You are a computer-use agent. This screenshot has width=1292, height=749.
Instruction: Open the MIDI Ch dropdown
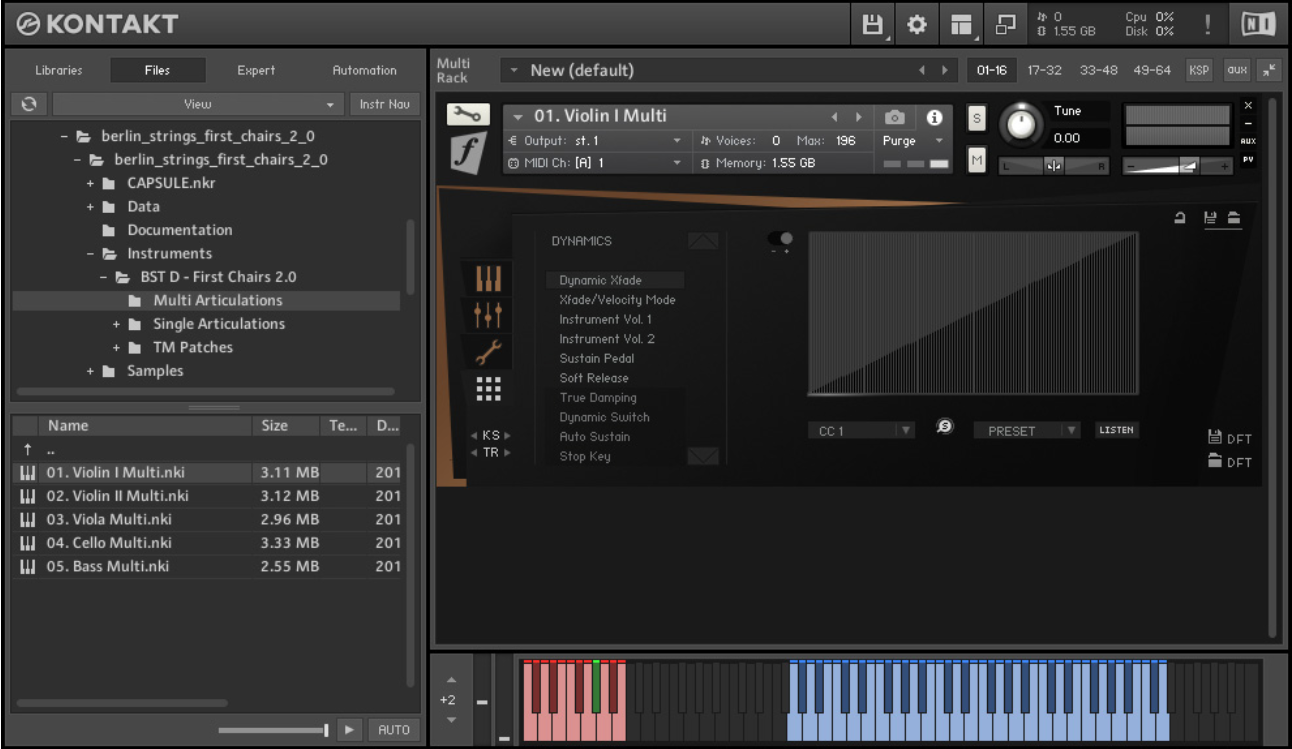(595, 163)
